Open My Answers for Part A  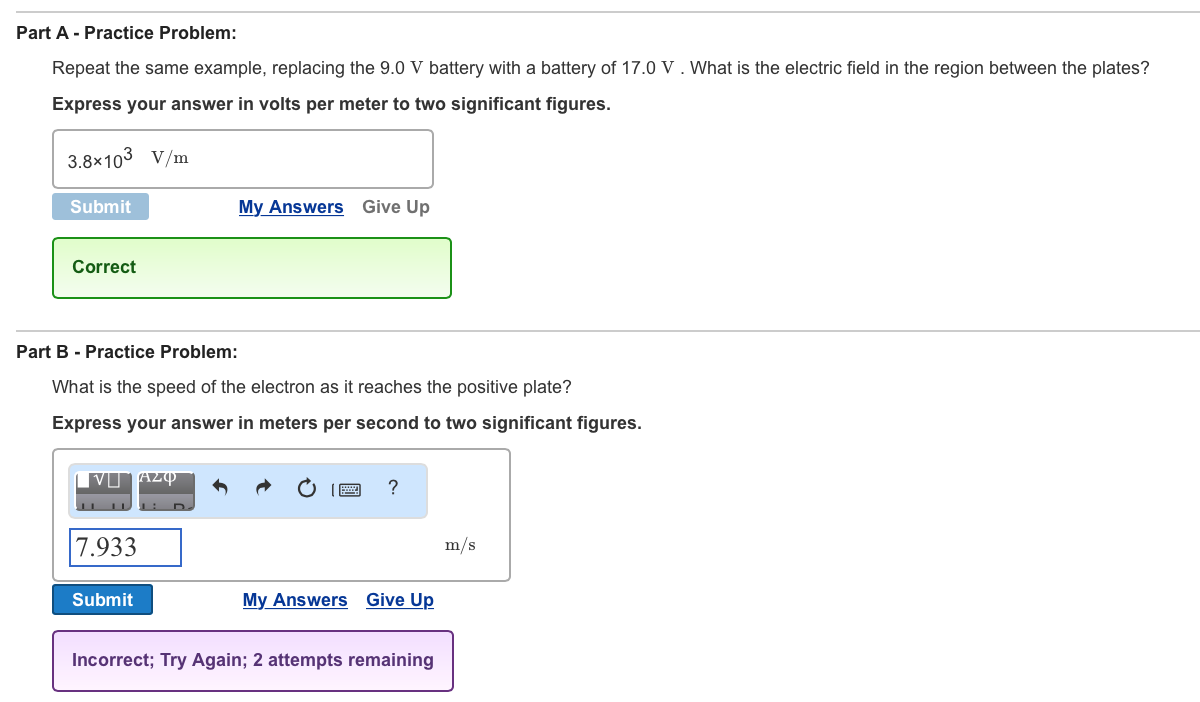click(290, 206)
